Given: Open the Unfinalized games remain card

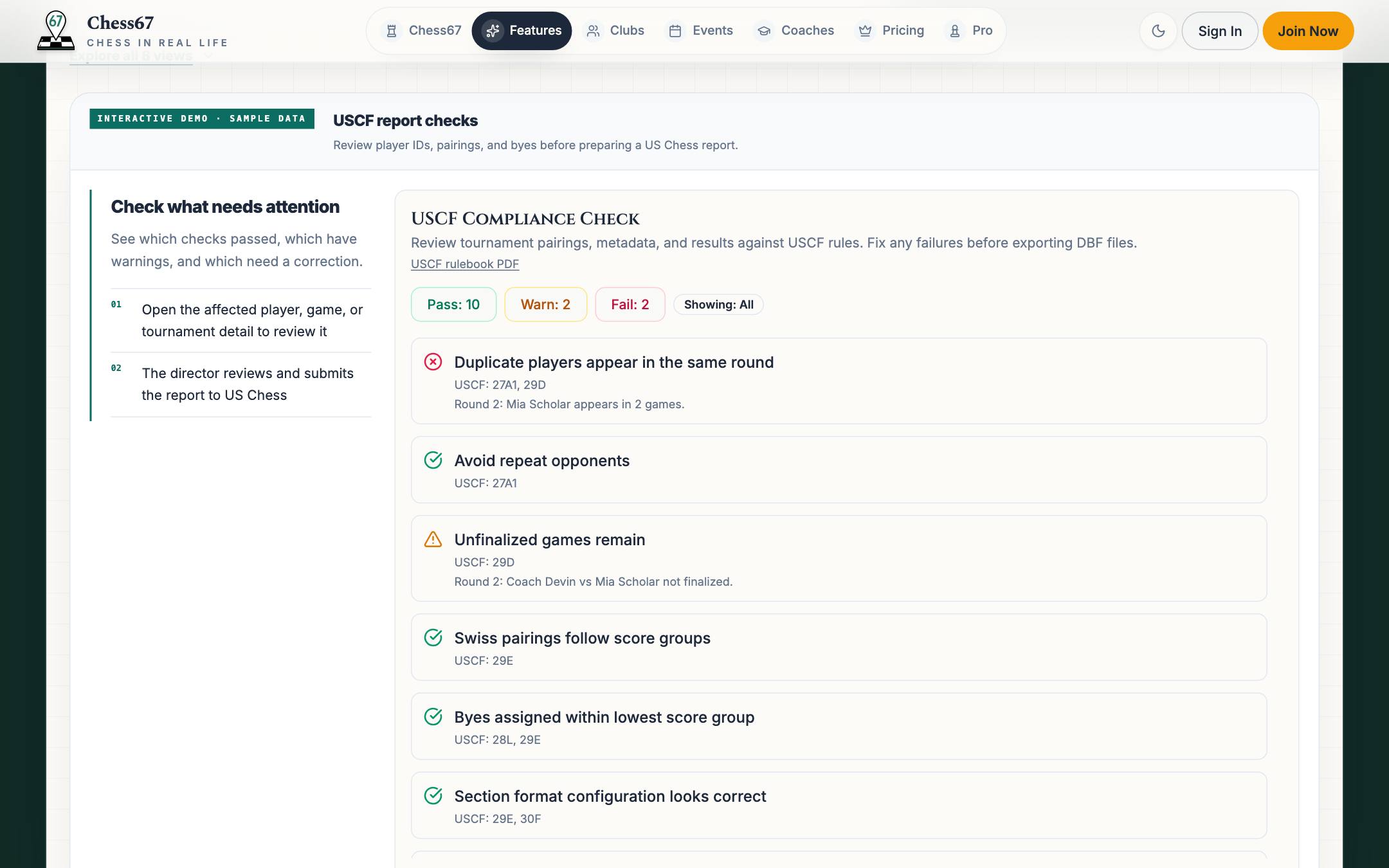Looking at the screenshot, I should 839,558.
